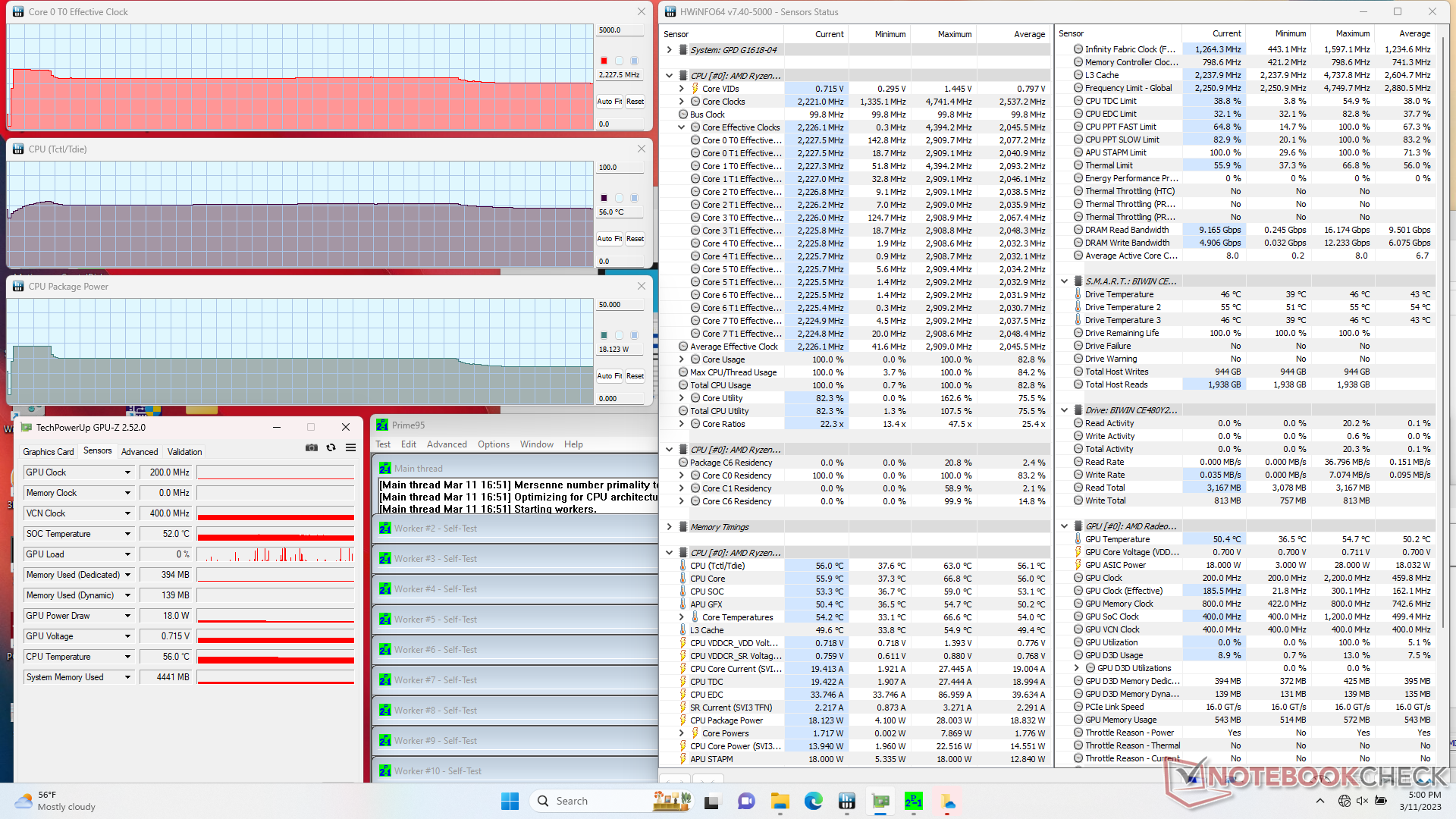
Task: Click the volume muted tray icon
Action: click(x=1362, y=801)
